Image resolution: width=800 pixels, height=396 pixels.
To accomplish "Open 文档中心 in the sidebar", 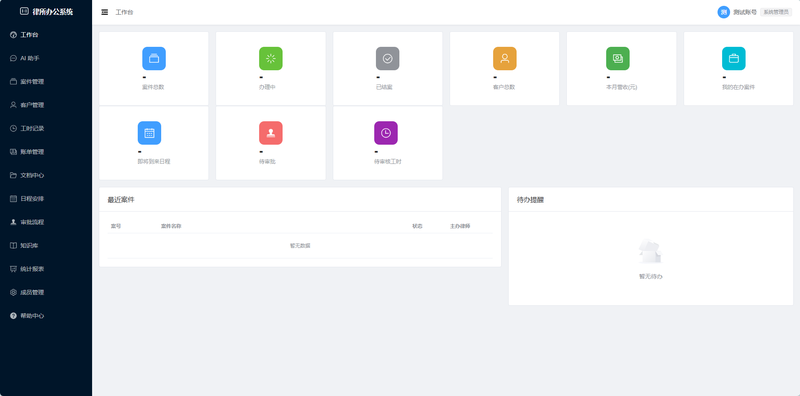I will [x=46, y=176].
